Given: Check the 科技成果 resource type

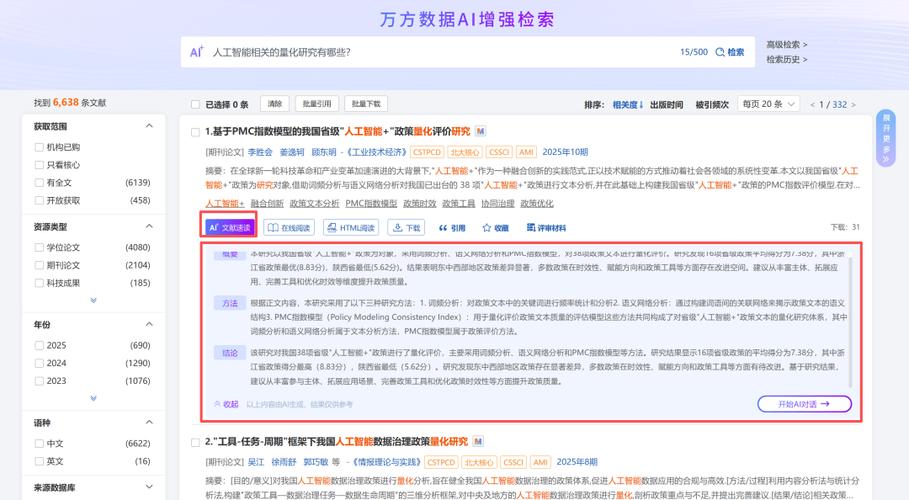Looking at the screenshot, I should click(x=39, y=283).
